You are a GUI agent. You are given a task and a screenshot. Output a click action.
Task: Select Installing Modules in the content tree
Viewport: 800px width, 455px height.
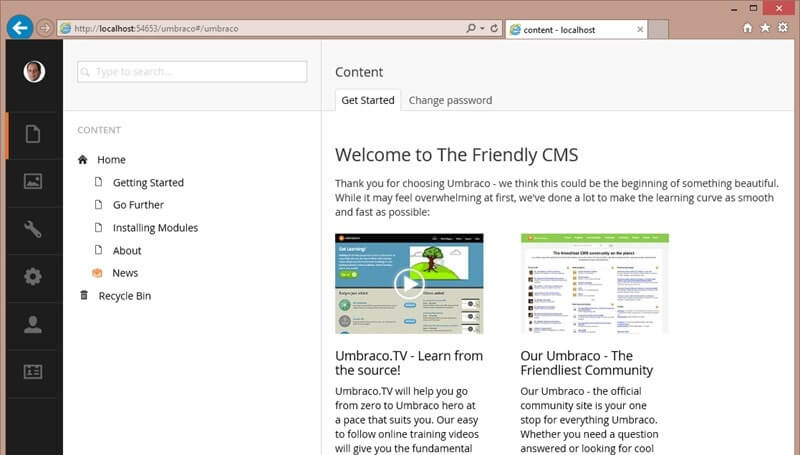coord(156,228)
